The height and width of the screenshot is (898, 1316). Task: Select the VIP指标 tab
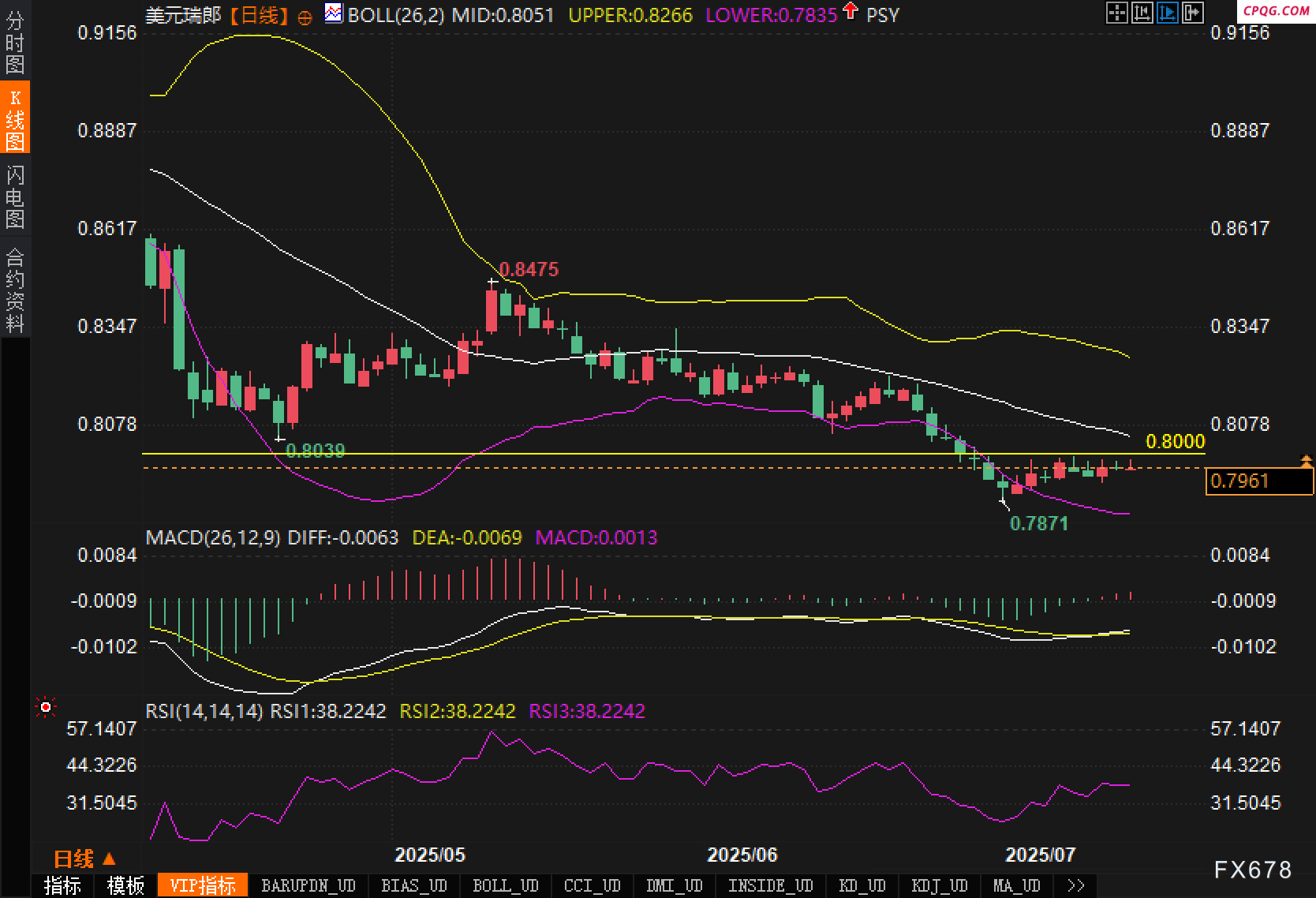coord(203,885)
